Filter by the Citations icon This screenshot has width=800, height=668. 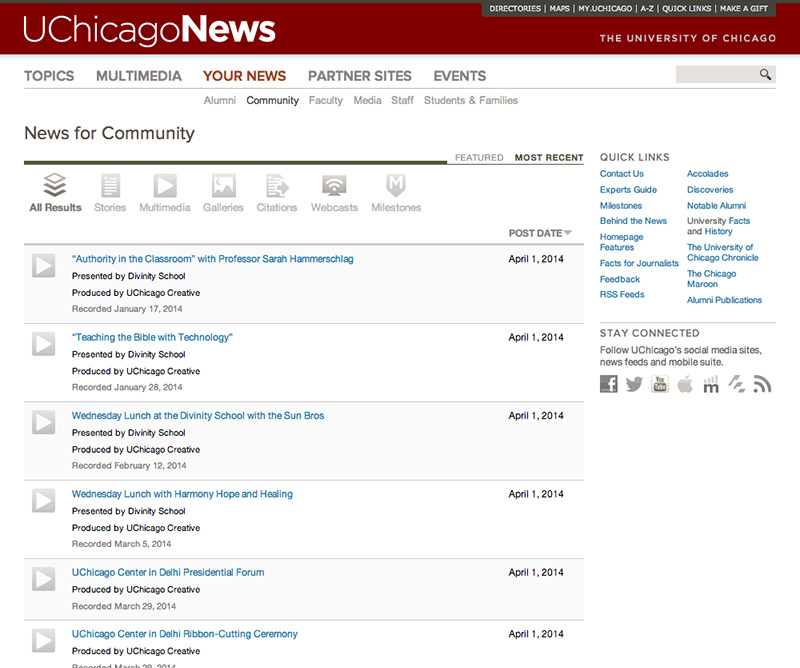pos(277,185)
